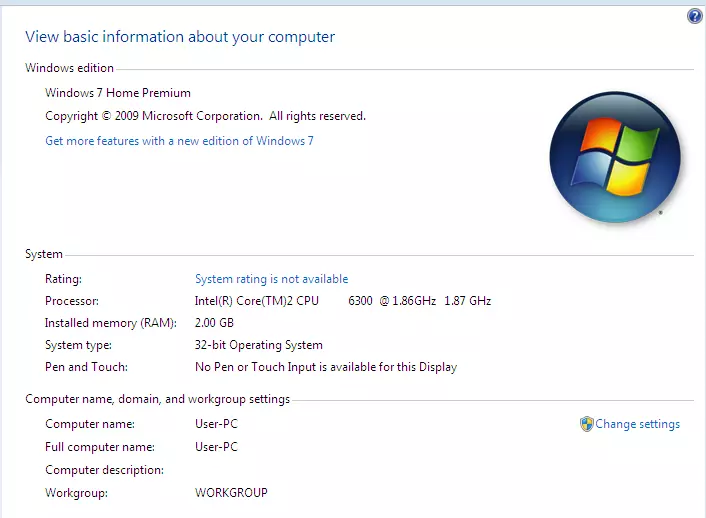Open the blue Help question-mark icon
This screenshot has width=706, height=518.
coord(694,17)
